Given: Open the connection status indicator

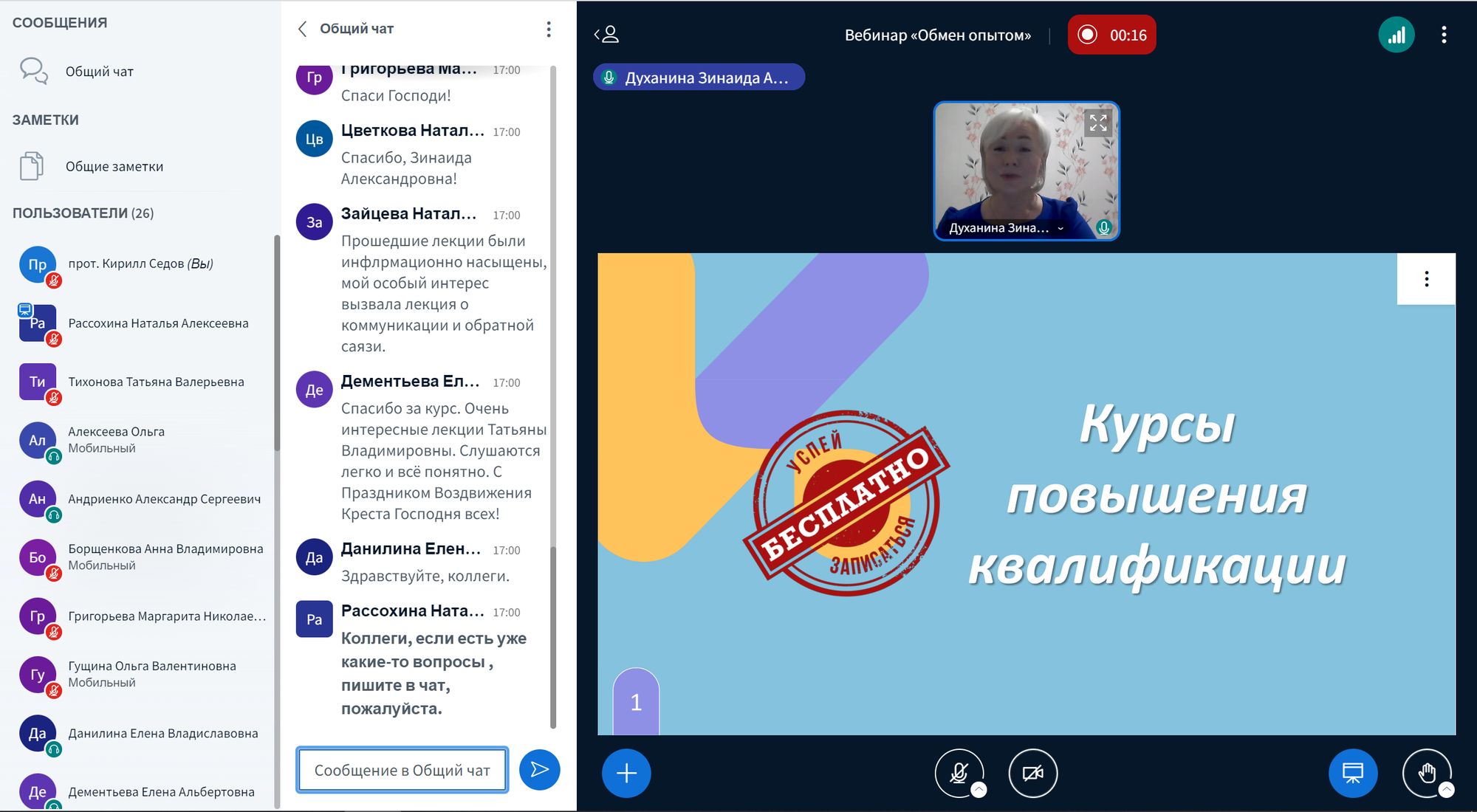Looking at the screenshot, I should point(1396,35).
